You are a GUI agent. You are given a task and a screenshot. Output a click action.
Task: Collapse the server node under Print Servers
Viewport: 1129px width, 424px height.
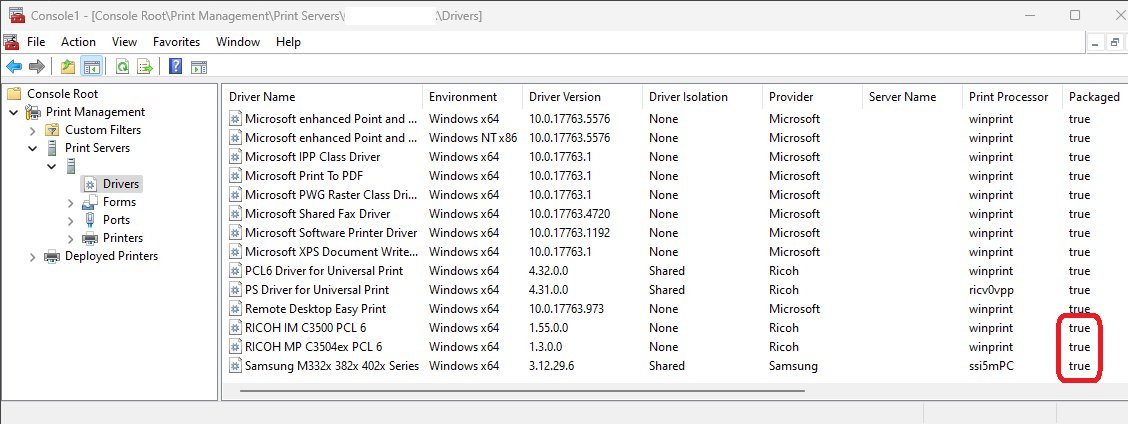51,166
